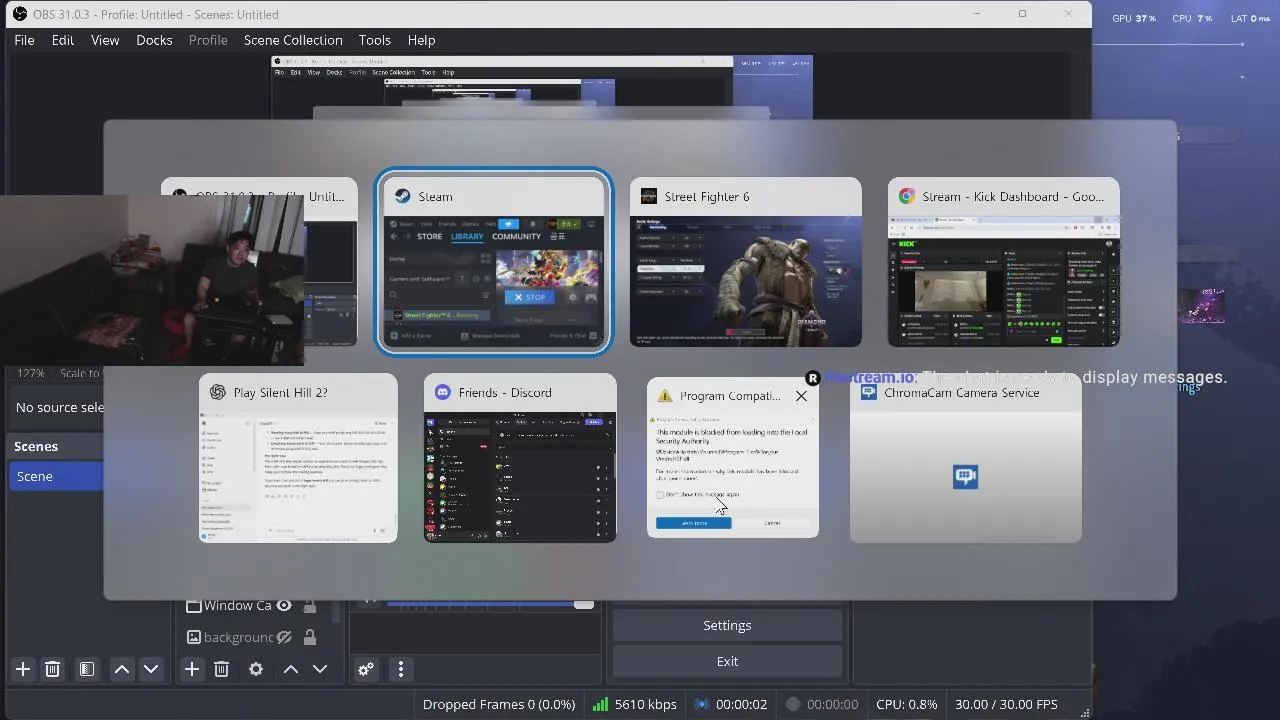Image resolution: width=1280 pixels, height=720 pixels.
Task: Switch to the ChromaCam Camera Service window
Action: [966, 458]
